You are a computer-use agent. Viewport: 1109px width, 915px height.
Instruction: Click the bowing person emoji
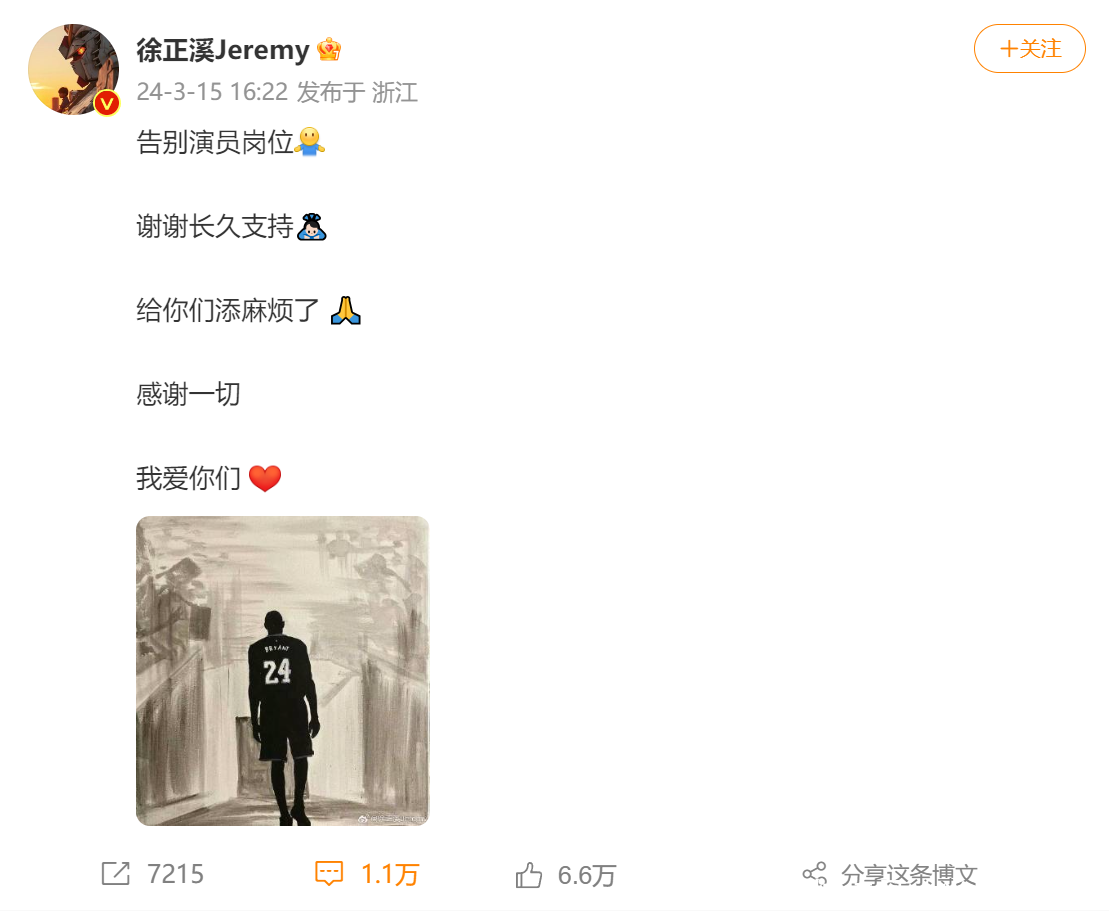(x=312, y=226)
